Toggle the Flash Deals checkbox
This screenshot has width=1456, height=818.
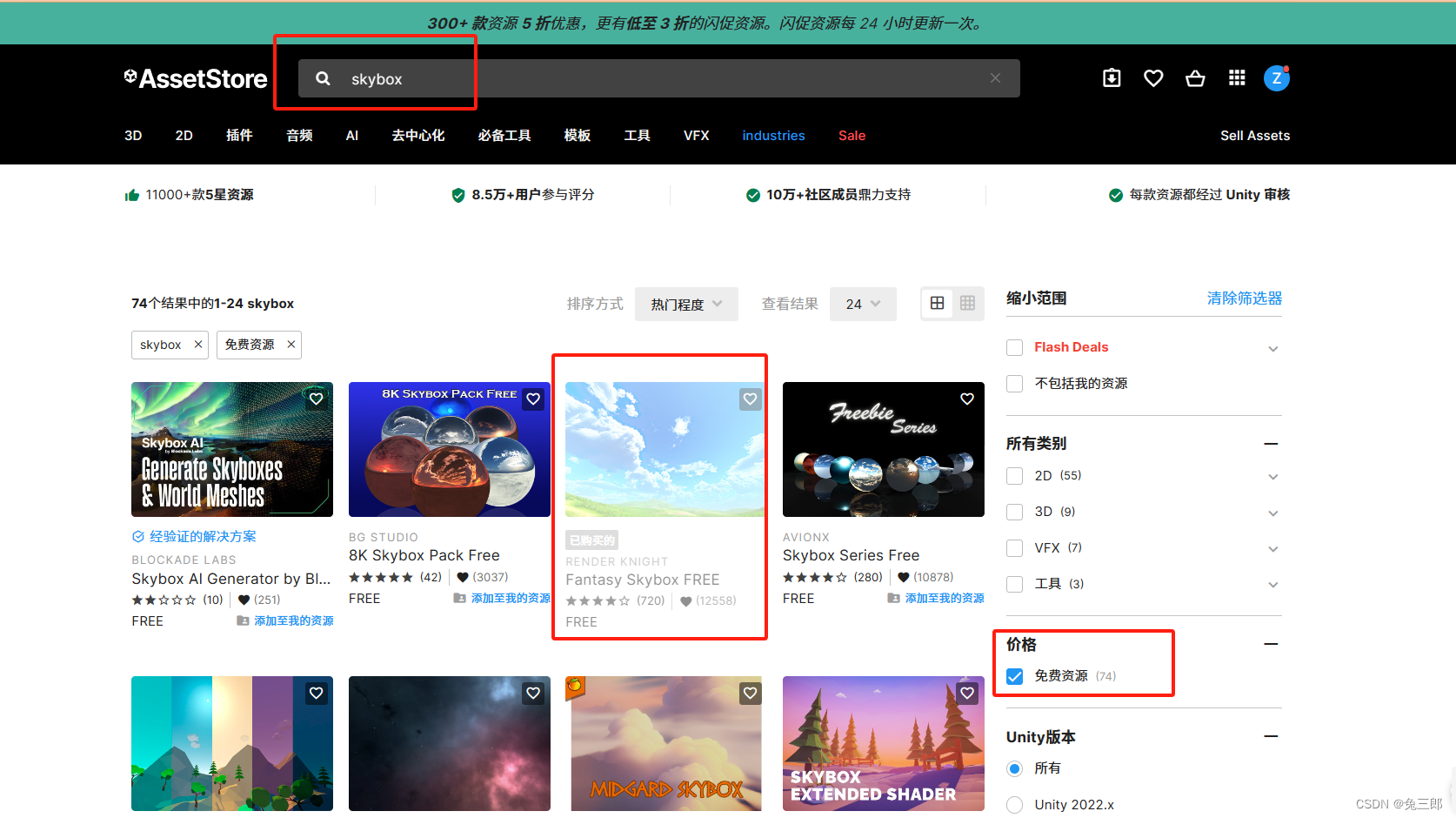pyautogui.click(x=1014, y=347)
